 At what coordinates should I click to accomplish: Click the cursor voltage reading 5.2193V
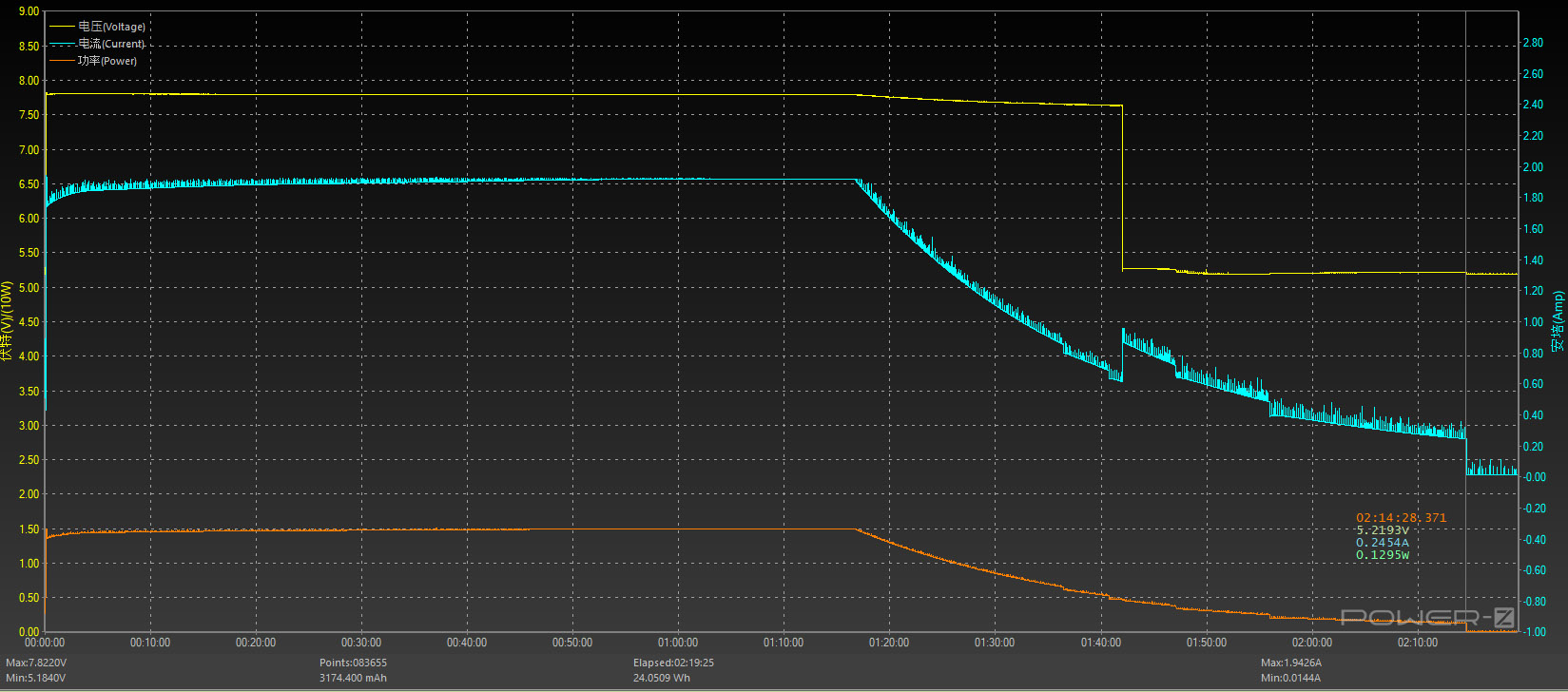[x=1383, y=530]
